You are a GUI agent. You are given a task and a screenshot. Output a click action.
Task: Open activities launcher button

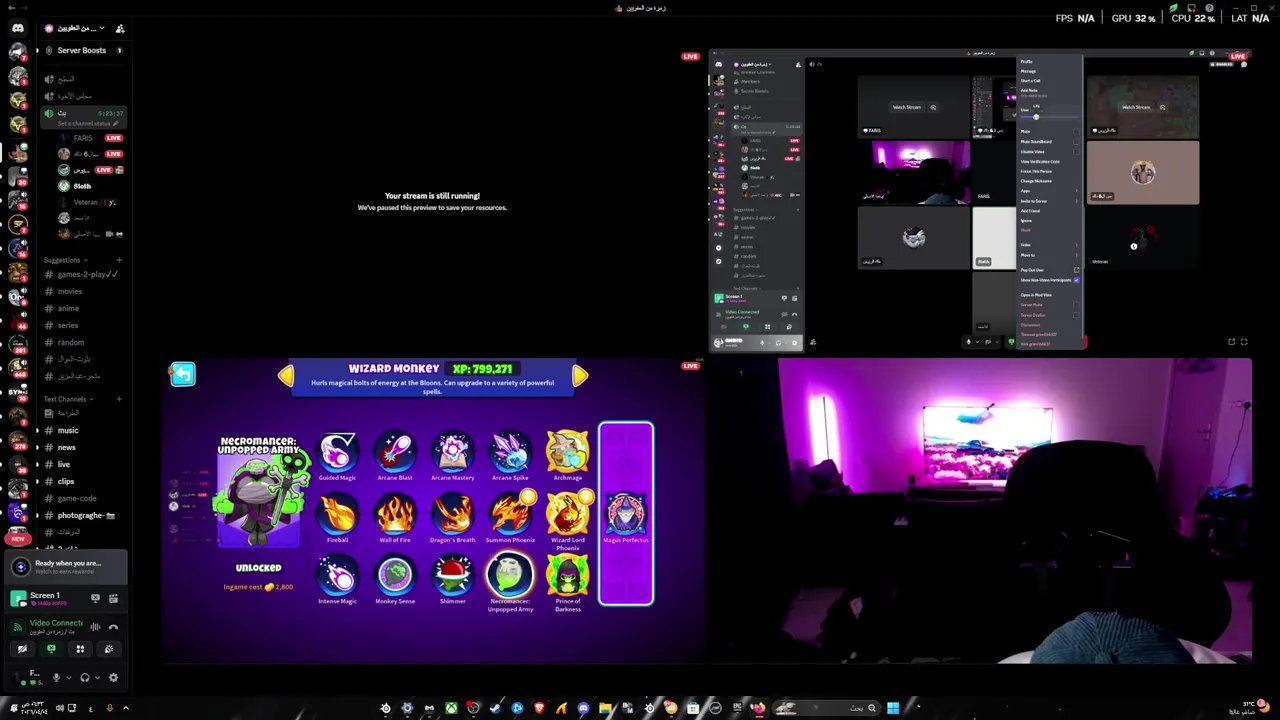coord(80,649)
